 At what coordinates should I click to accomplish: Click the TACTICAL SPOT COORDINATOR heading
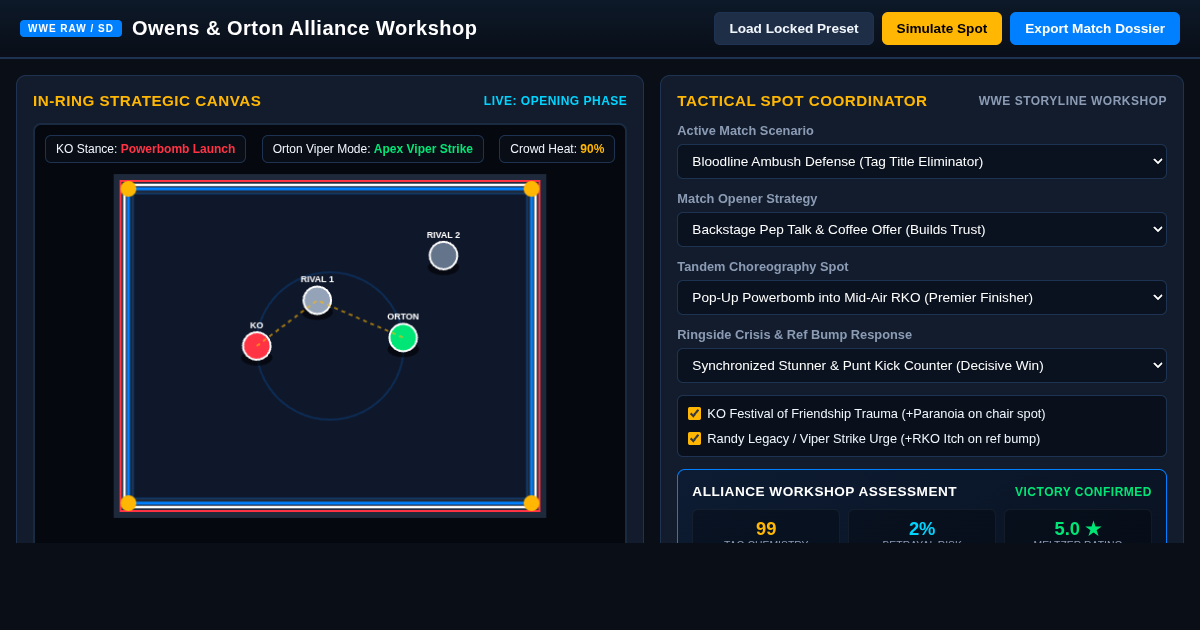click(x=802, y=101)
